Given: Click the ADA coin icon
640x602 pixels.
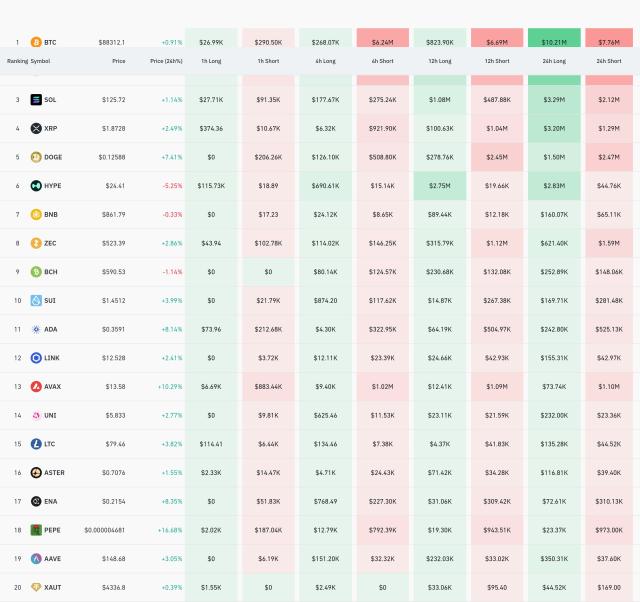Looking at the screenshot, I should pos(36,329).
